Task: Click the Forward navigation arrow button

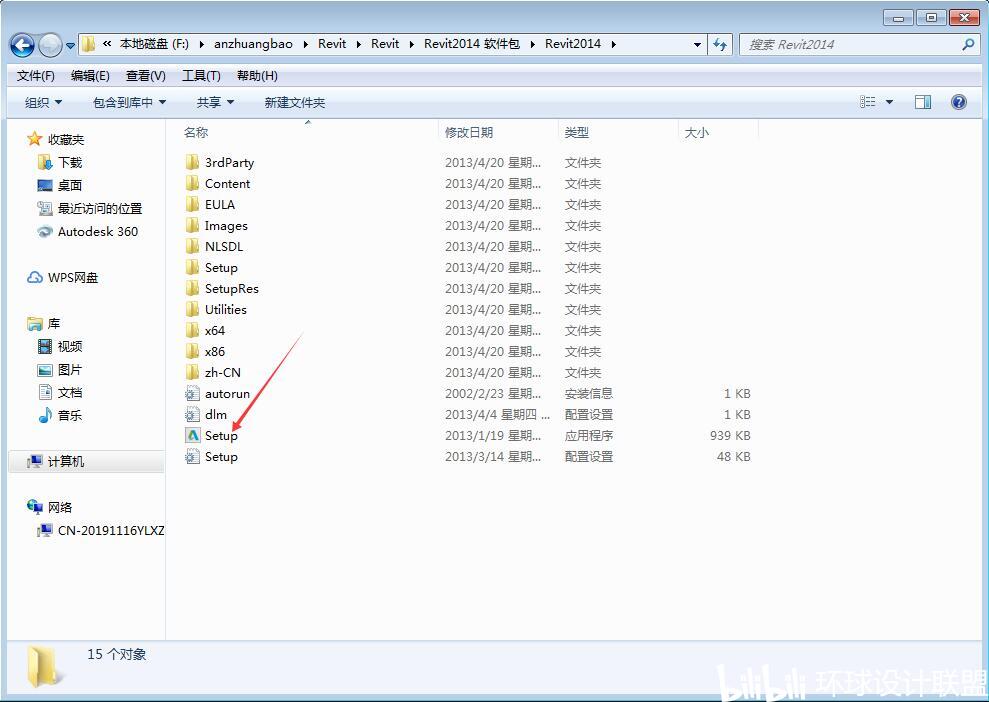Action: coord(50,45)
